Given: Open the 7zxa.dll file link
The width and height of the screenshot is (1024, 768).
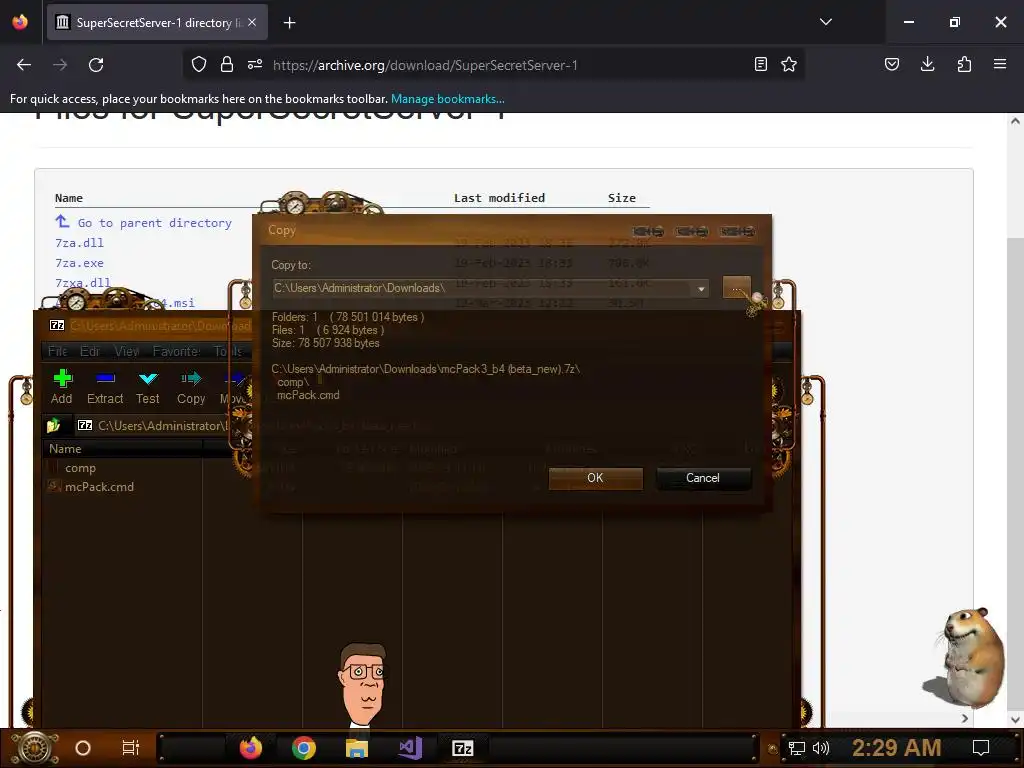Looking at the screenshot, I should 82,283.
